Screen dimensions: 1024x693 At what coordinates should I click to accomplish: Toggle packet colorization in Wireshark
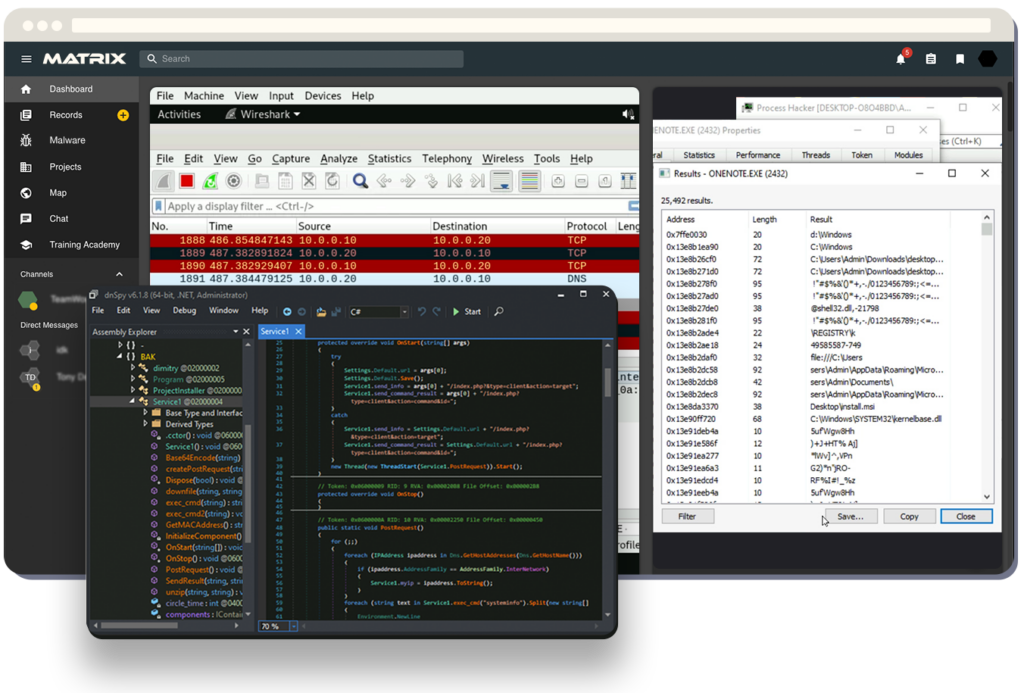[x=530, y=181]
